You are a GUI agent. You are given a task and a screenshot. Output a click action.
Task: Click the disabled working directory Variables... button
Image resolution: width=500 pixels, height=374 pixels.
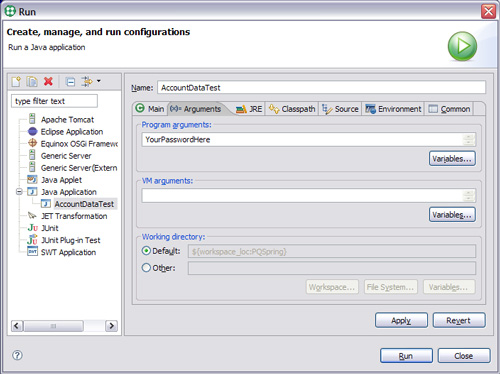pos(449,287)
